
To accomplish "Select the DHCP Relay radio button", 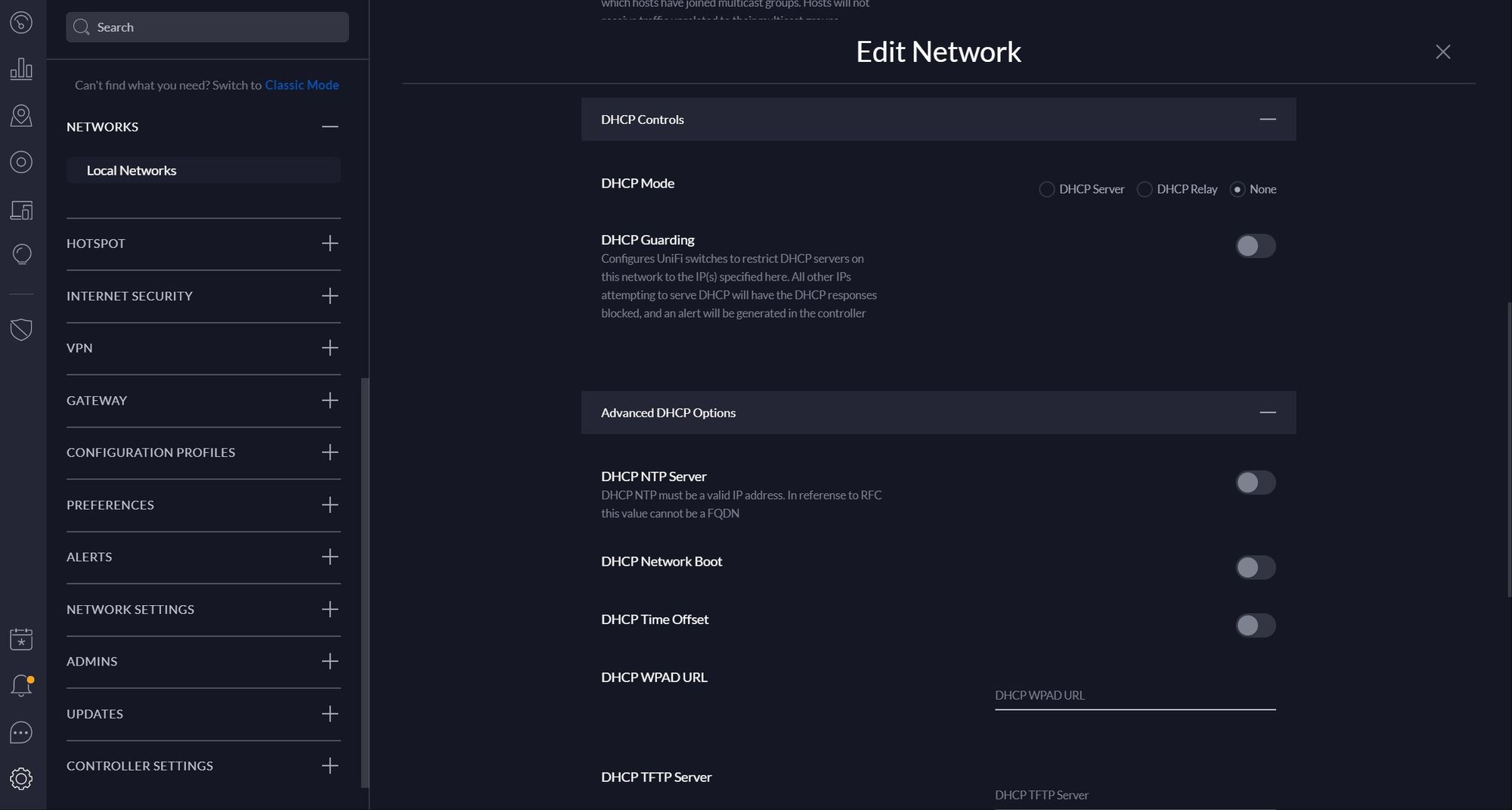I will (x=1145, y=189).
